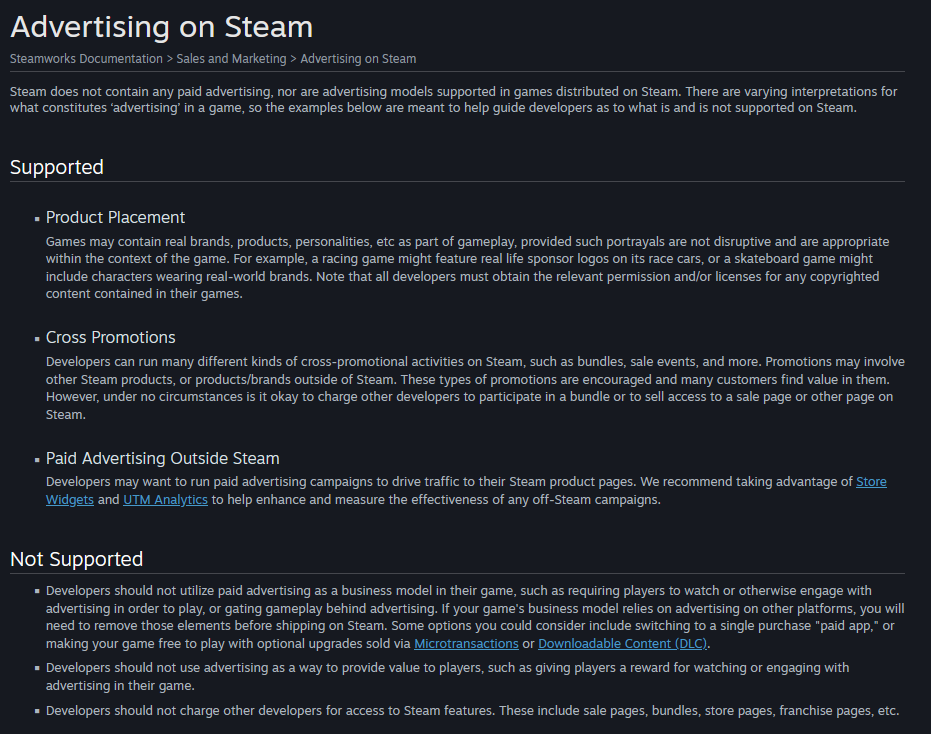Image resolution: width=931 pixels, height=734 pixels.
Task: Click the Advertising on Steam breadcrumb
Action: (x=358, y=59)
